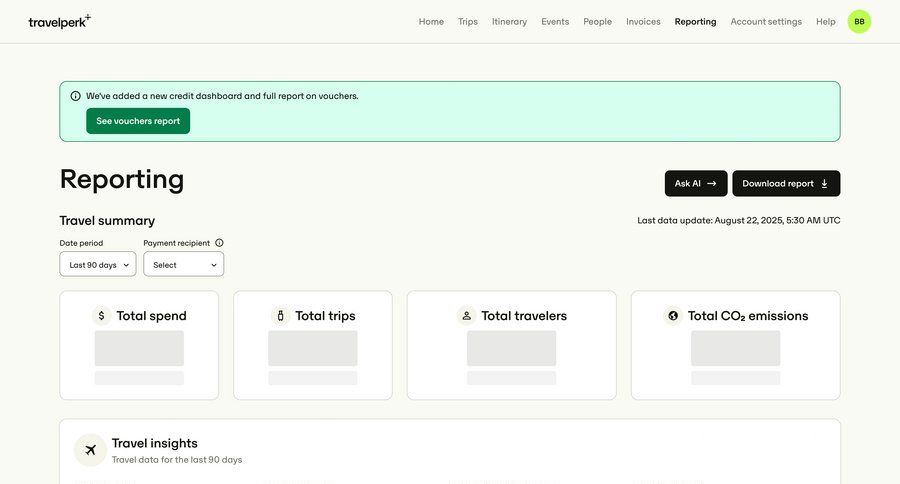Open the Itinerary nav item
Image resolution: width=900 pixels, height=484 pixels.
click(x=509, y=22)
